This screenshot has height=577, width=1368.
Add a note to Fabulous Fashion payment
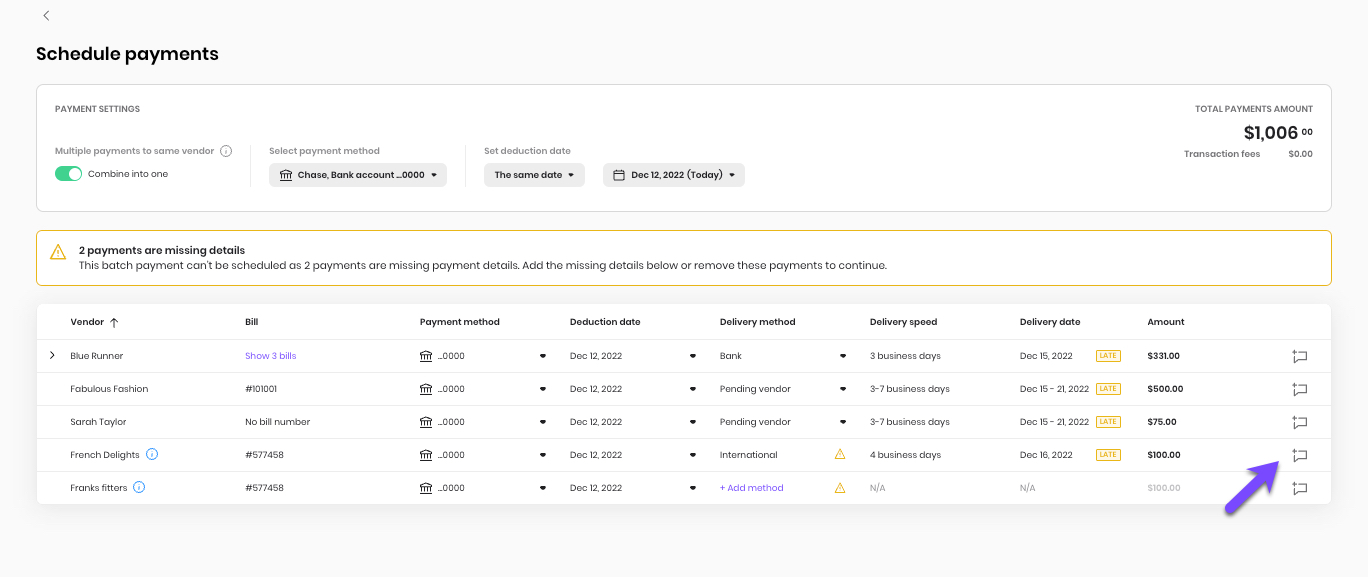(x=1299, y=389)
